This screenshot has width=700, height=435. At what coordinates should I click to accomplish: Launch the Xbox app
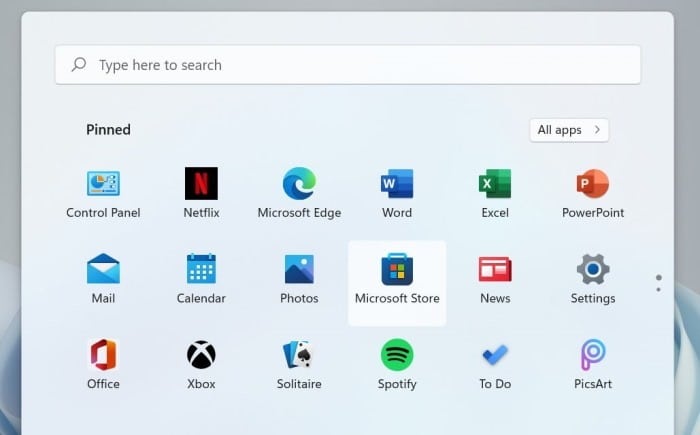coord(201,365)
